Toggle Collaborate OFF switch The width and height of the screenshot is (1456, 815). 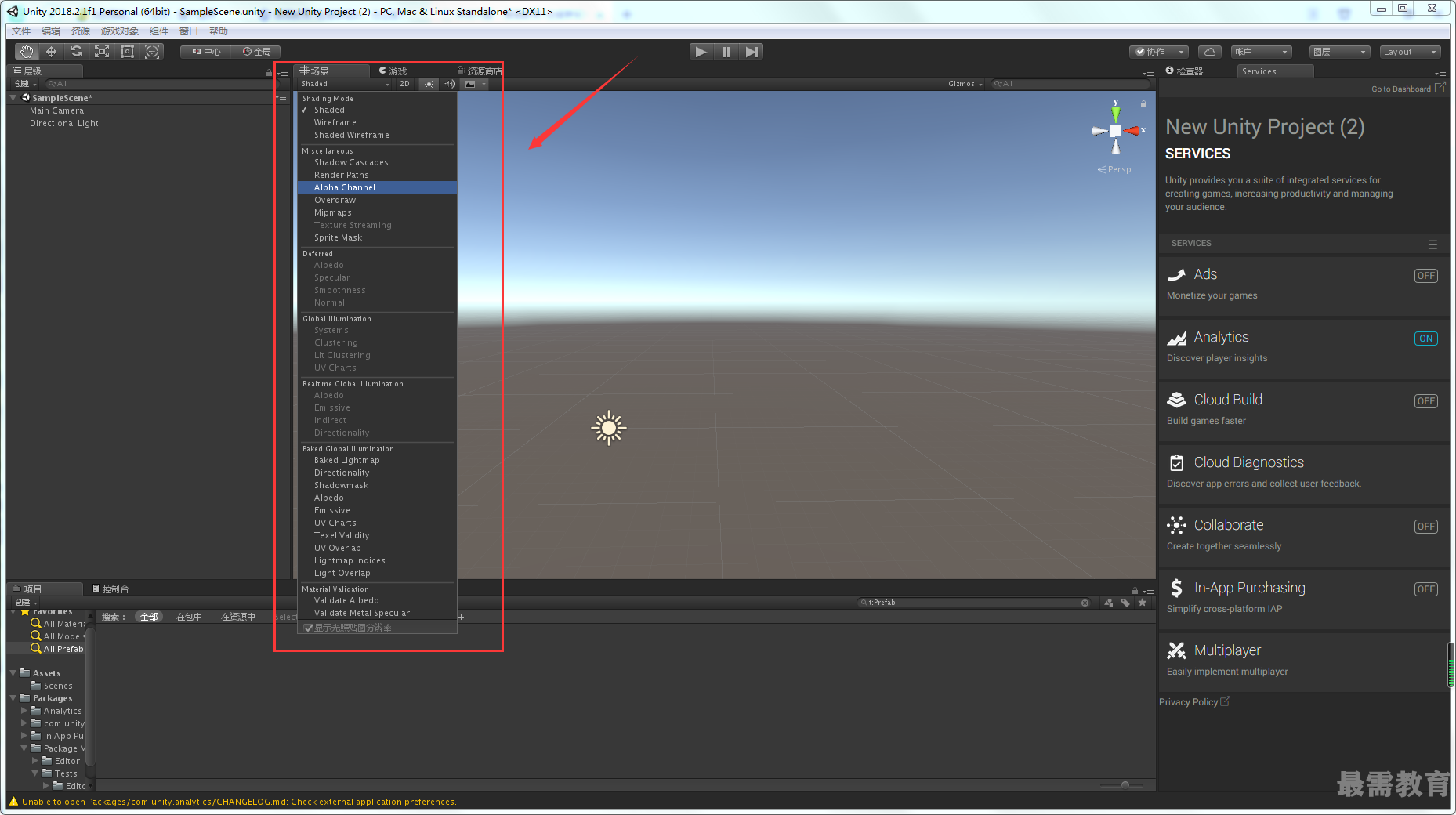1425,527
